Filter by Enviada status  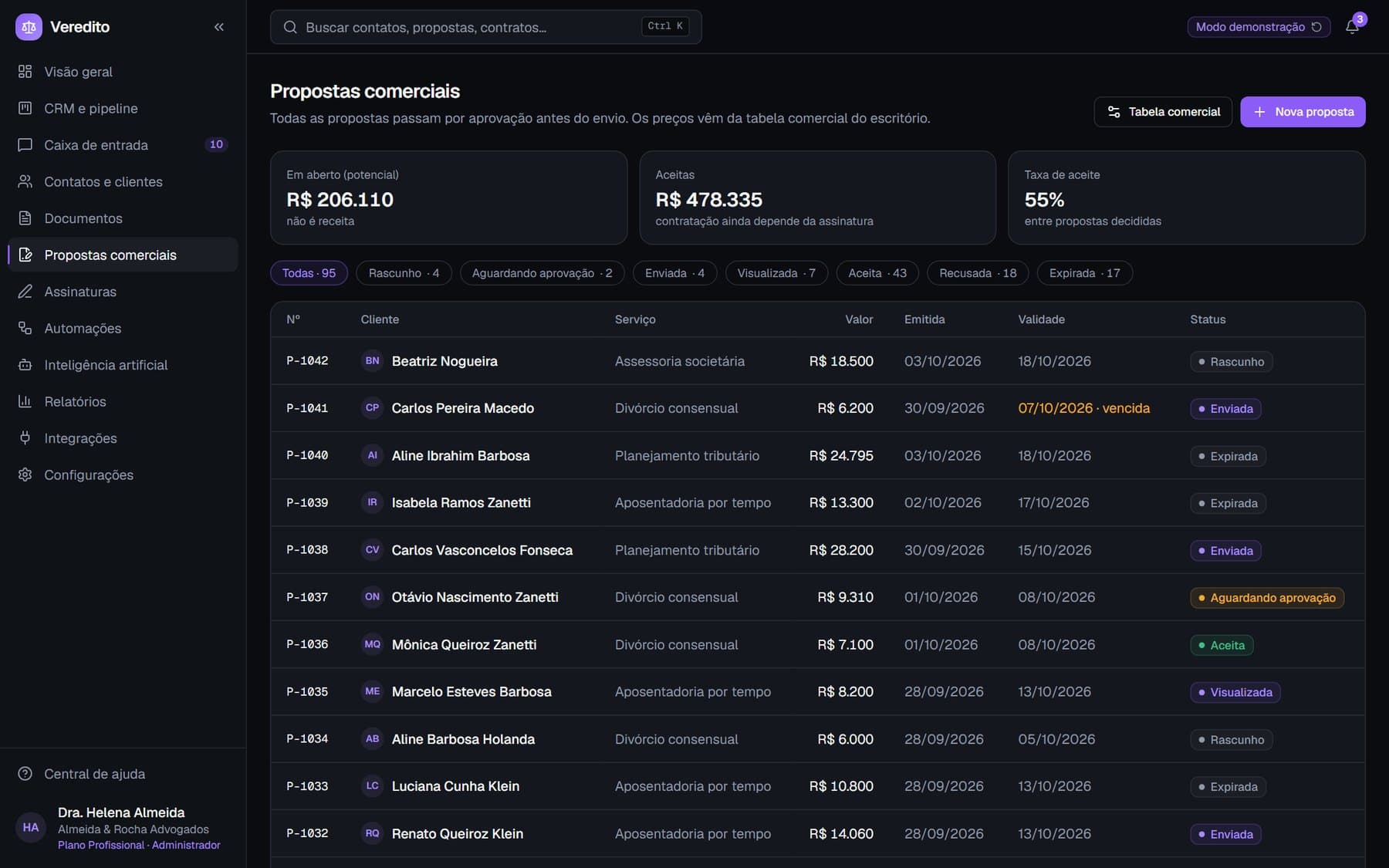pyautogui.click(x=674, y=273)
